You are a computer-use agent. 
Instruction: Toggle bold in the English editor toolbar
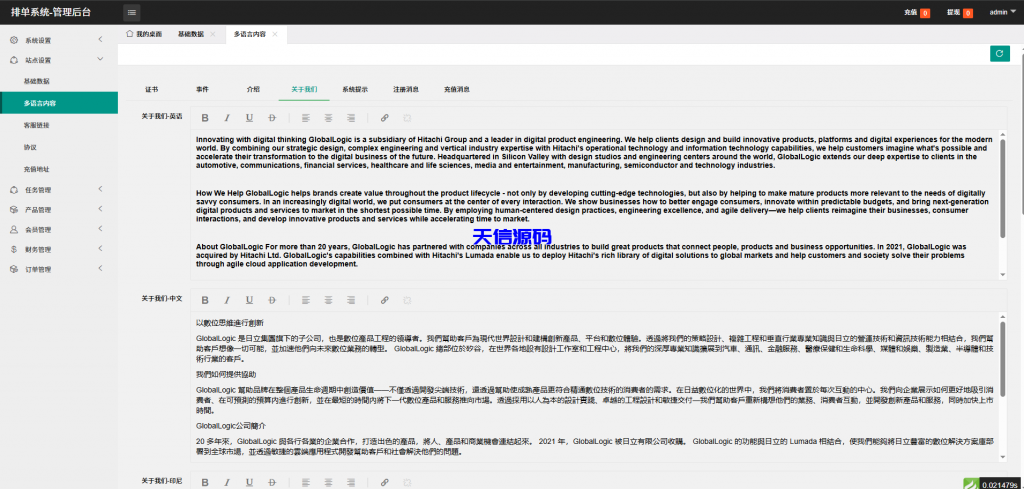(205, 118)
